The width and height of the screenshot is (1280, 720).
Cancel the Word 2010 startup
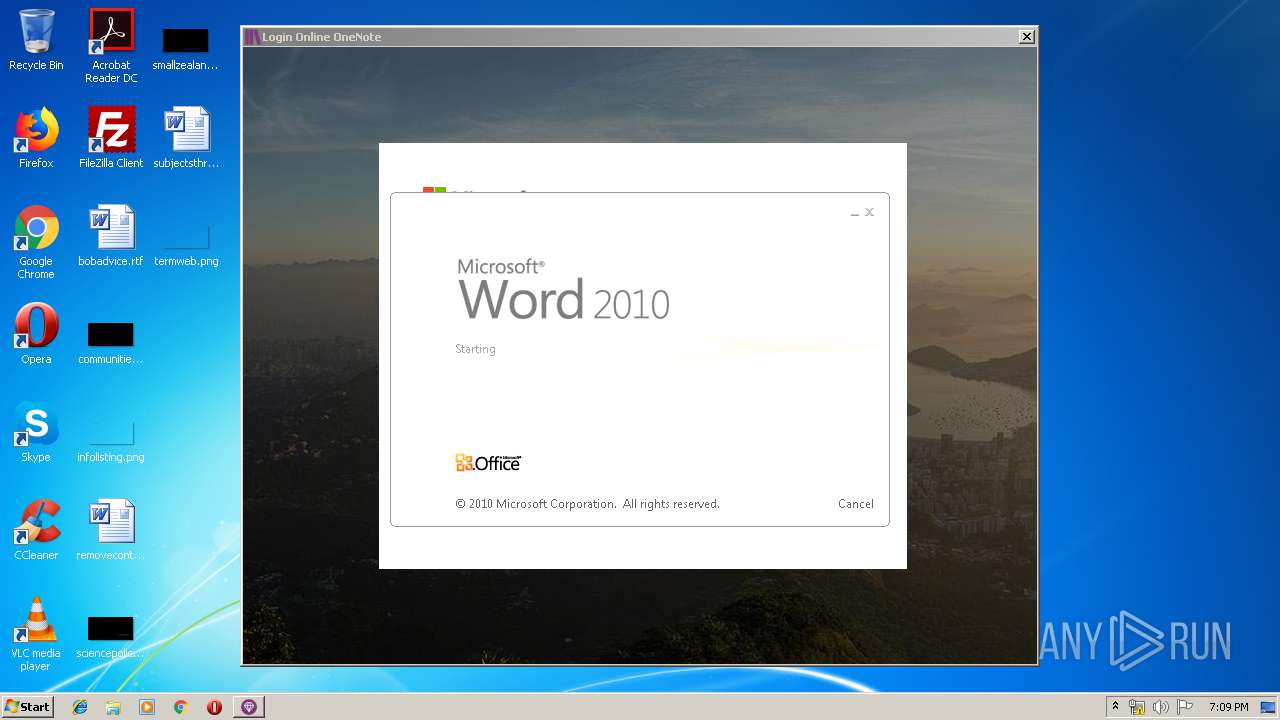[x=855, y=504]
